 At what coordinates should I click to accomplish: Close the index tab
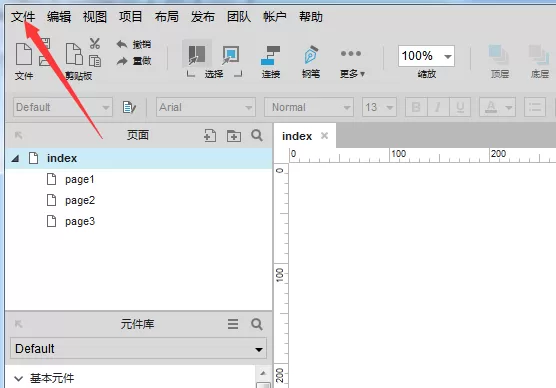(x=324, y=135)
